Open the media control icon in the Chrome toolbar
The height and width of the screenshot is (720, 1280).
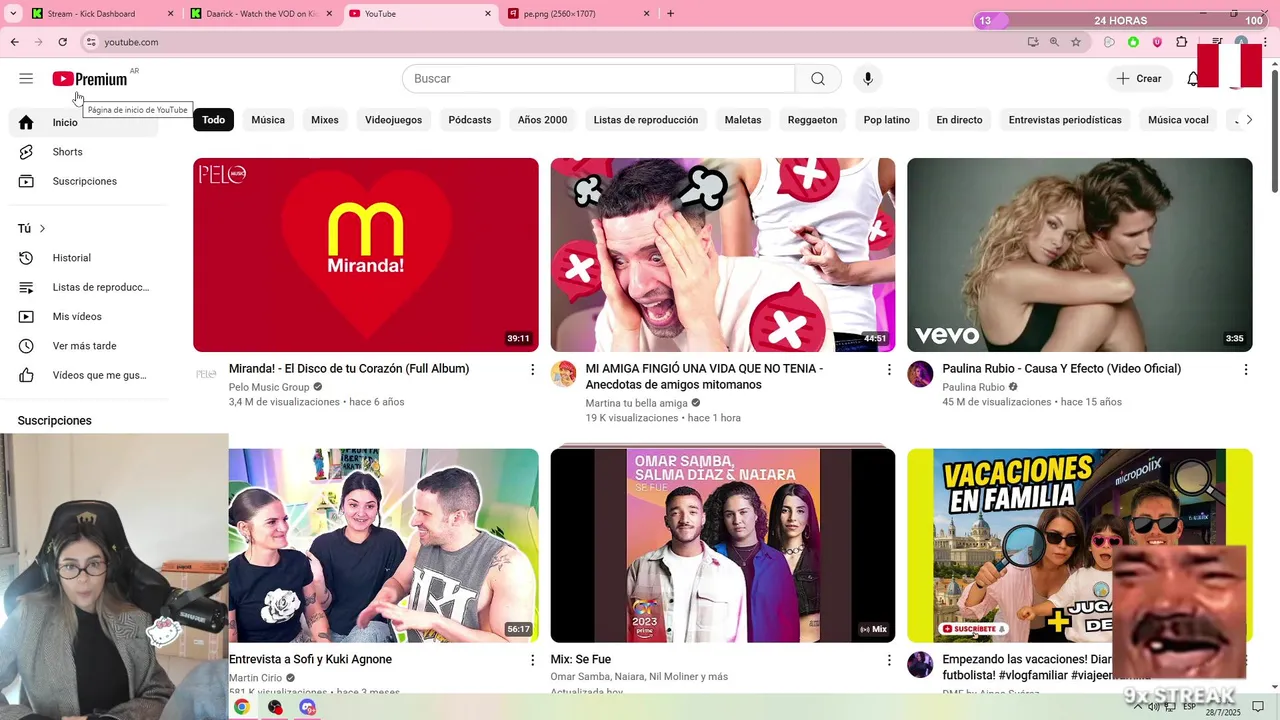coord(1216,42)
